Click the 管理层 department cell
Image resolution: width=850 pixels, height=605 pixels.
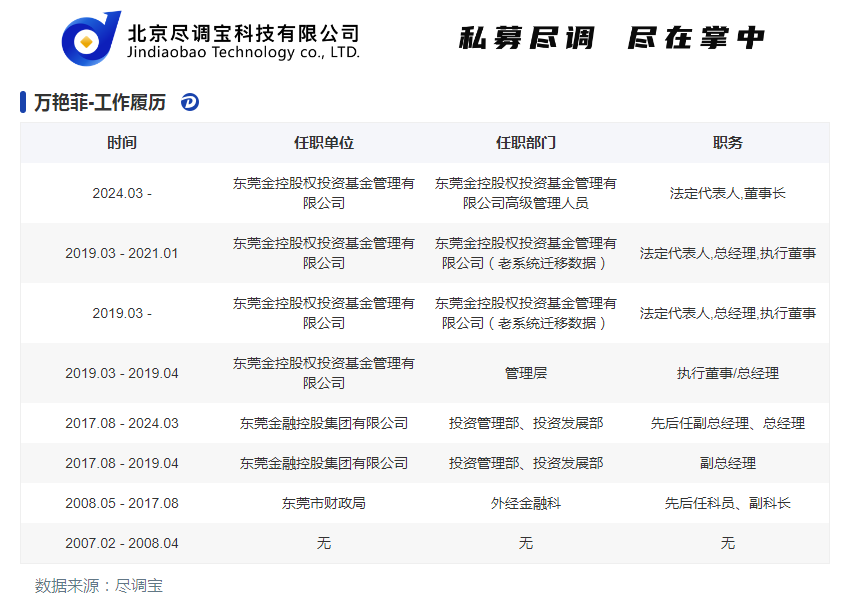coord(525,373)
